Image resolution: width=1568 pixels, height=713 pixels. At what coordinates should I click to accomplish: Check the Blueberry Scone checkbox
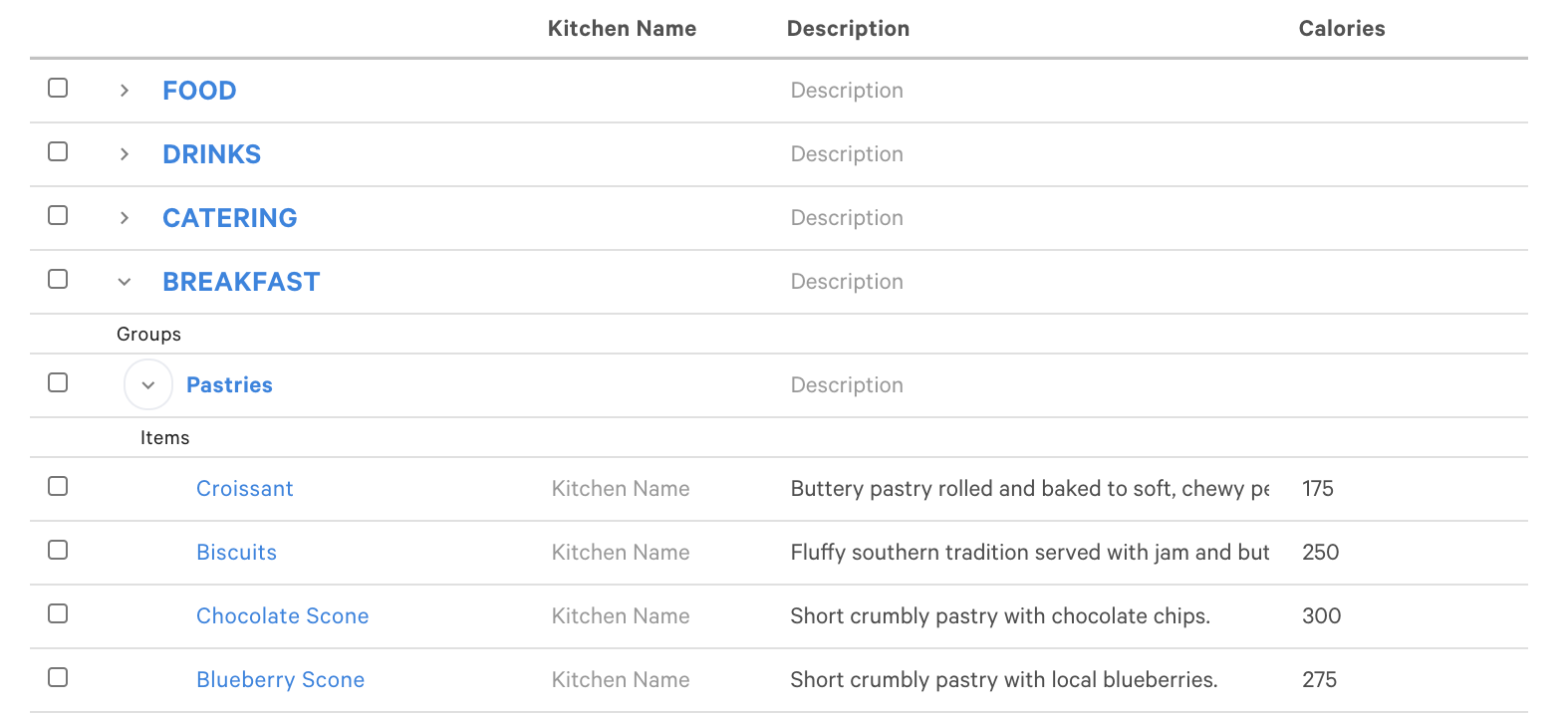coord(59,678)
